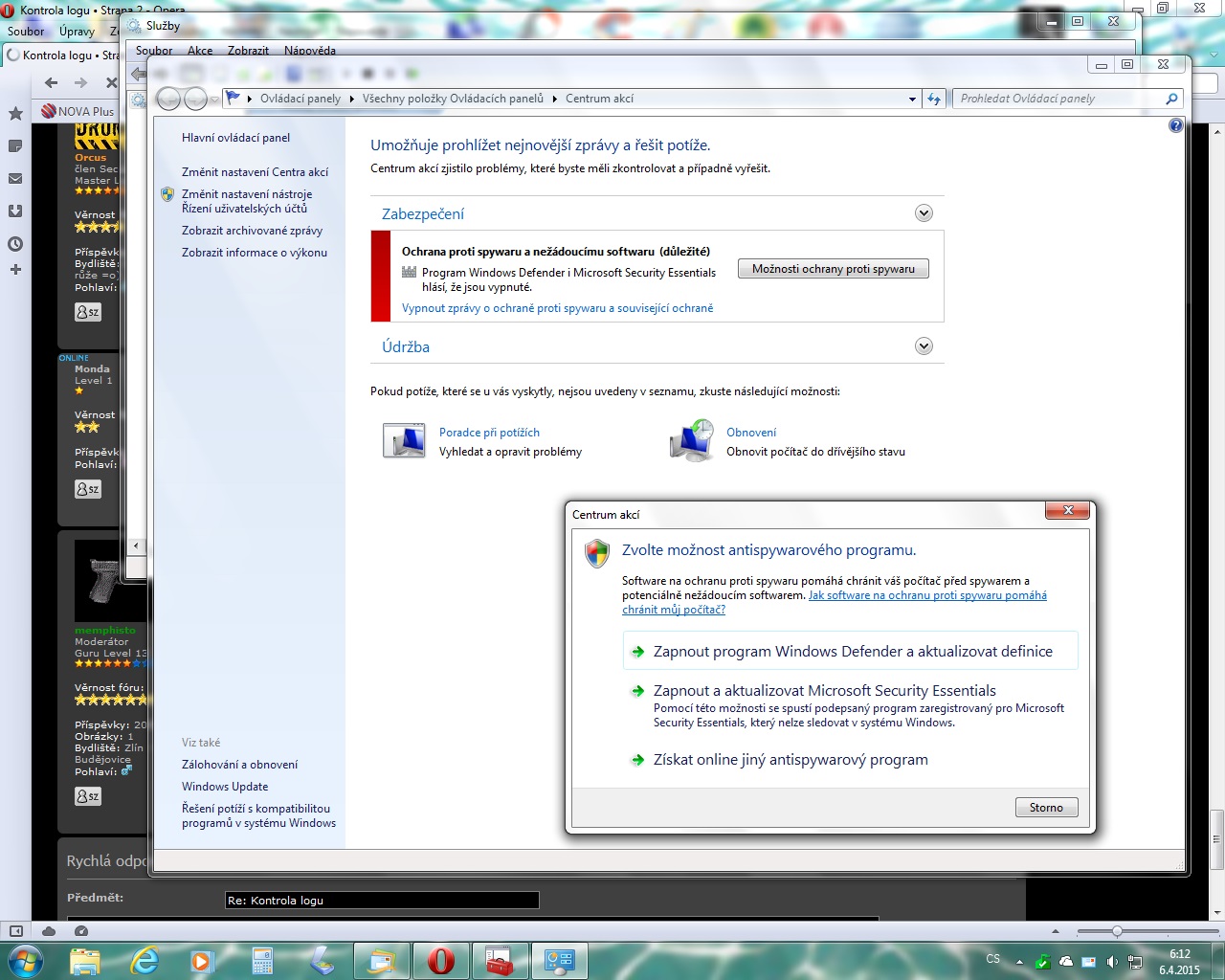Image resolution: width=1225 pixels, height=980 pixels.
Task: Open the Akce menu in Služby
Action: 200,51
